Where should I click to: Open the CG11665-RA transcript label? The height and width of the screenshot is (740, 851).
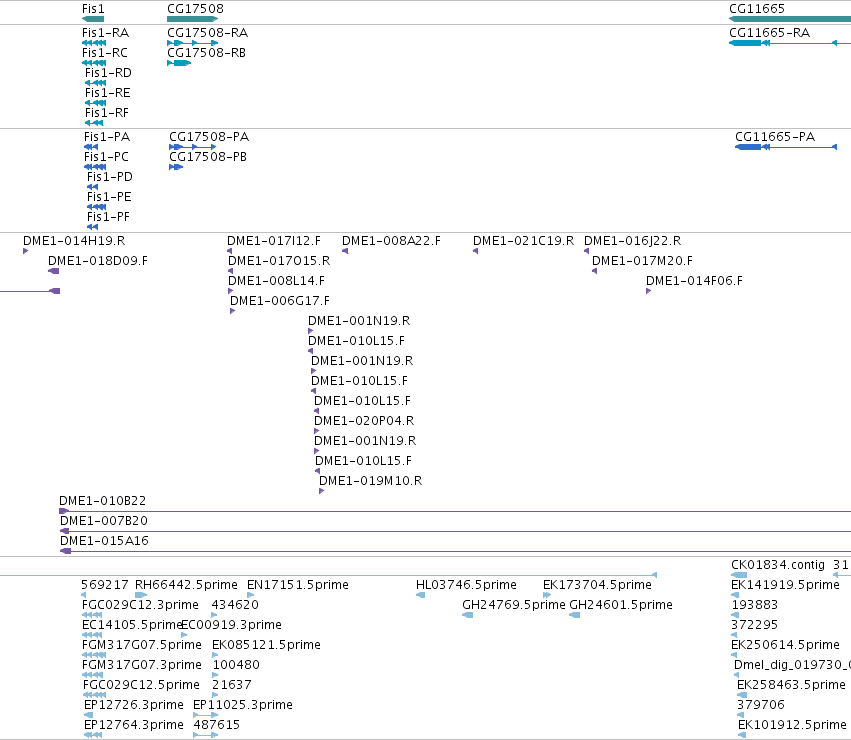(x=769, y=33)
